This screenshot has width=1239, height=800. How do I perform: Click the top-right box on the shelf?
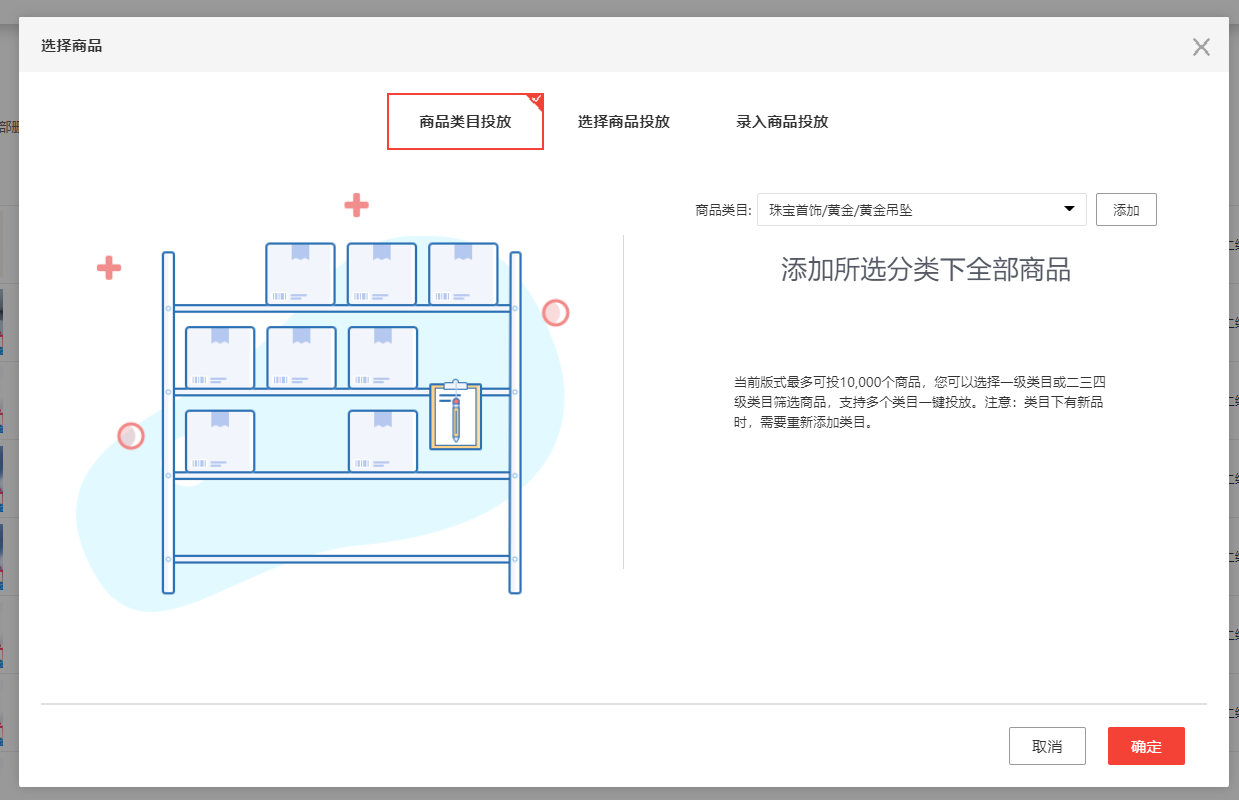point(463,273)
